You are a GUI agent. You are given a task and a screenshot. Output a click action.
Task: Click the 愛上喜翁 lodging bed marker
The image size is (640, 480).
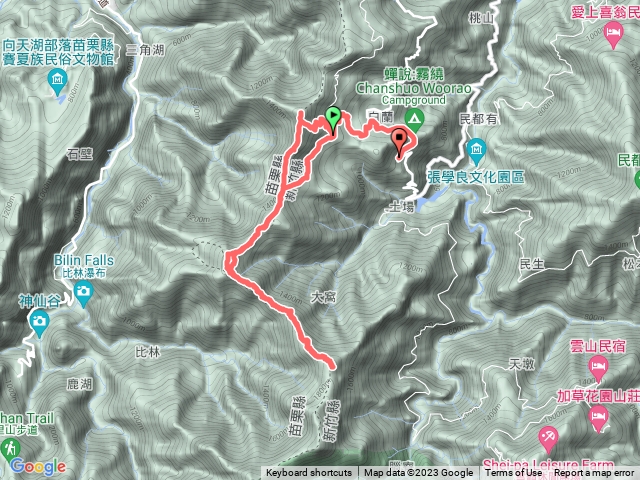[x=613, y=33]
